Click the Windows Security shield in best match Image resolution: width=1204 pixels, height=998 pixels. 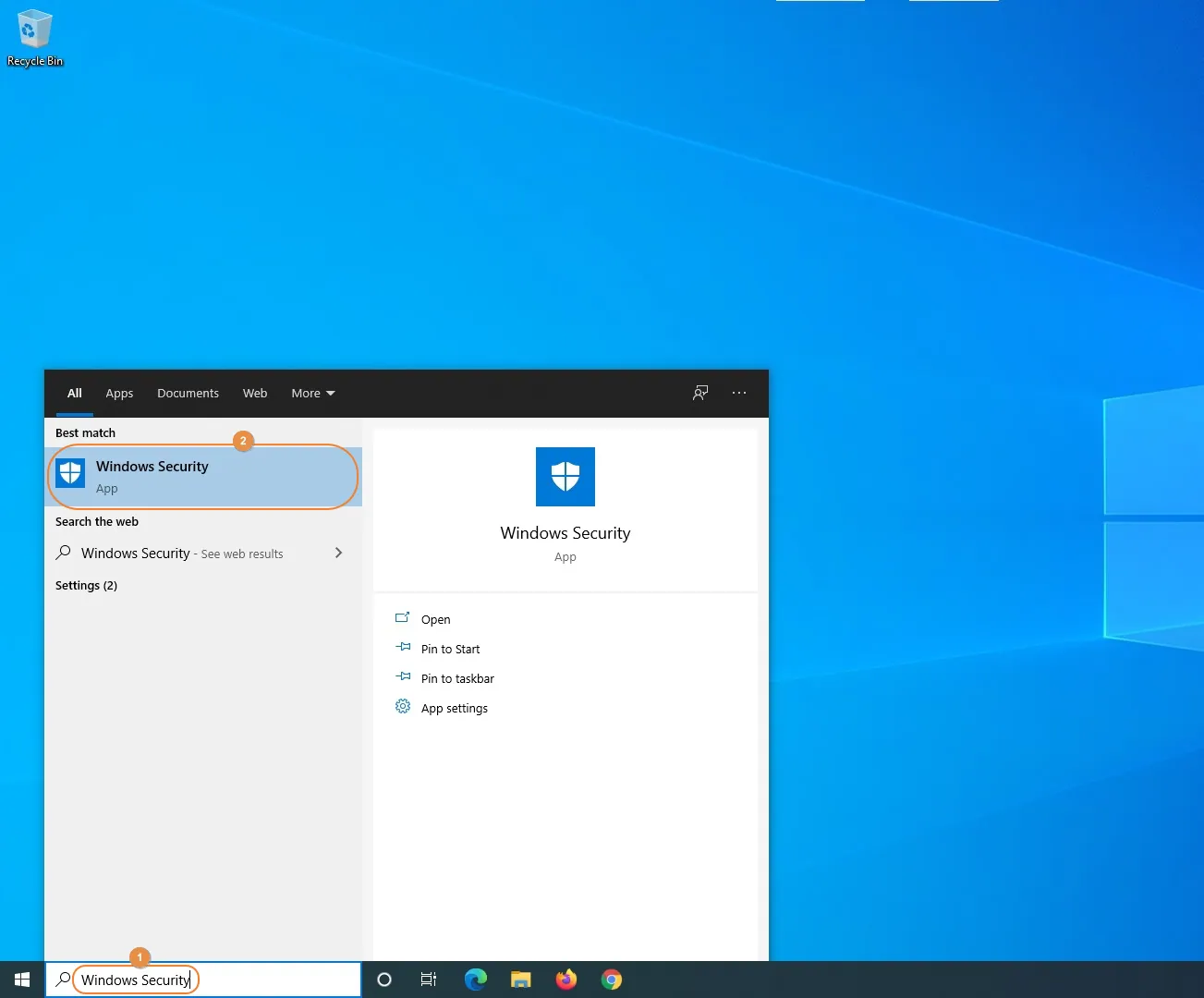70,473
